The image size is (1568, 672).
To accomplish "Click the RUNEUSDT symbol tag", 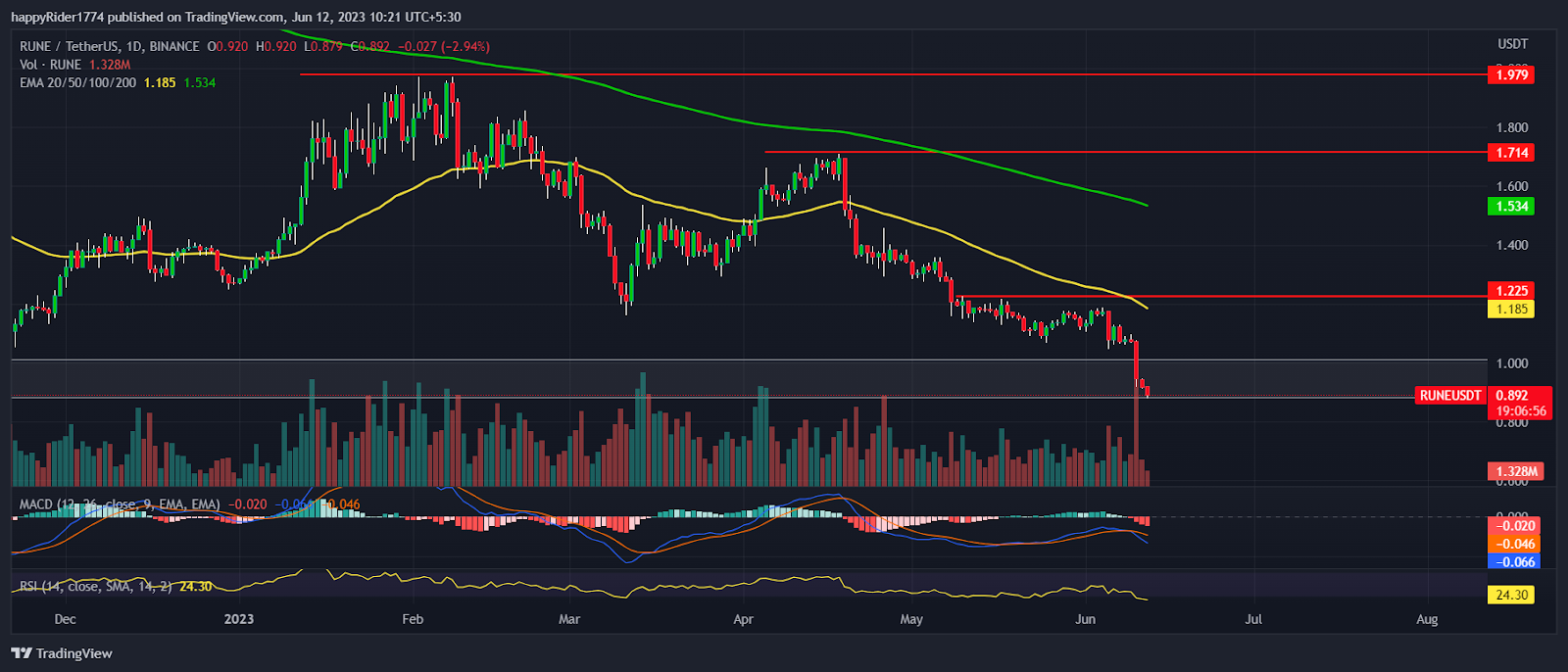I will coord(1450,396).
